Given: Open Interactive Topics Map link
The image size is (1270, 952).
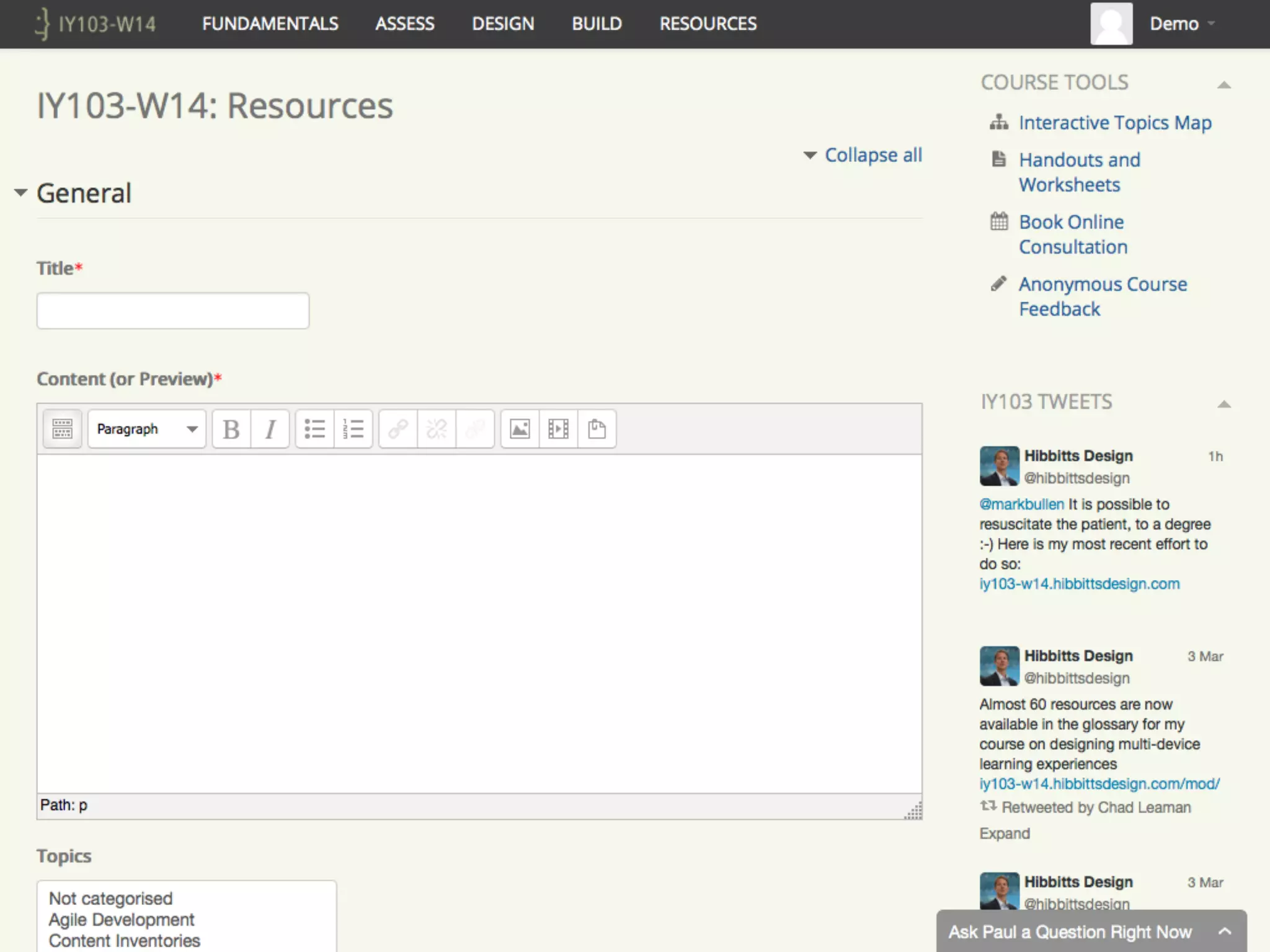Looking at the screenshot, I should (1114, 123).
